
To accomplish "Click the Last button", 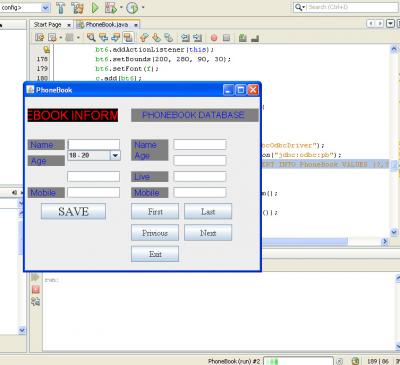I will [208, 211].
